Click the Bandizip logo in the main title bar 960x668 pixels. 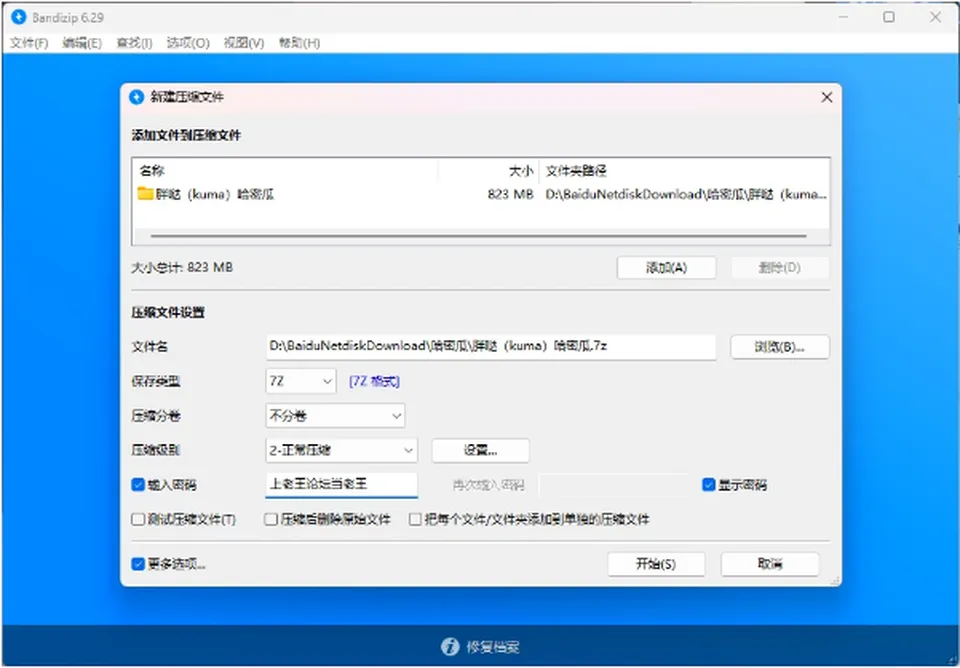click(19, 17)
